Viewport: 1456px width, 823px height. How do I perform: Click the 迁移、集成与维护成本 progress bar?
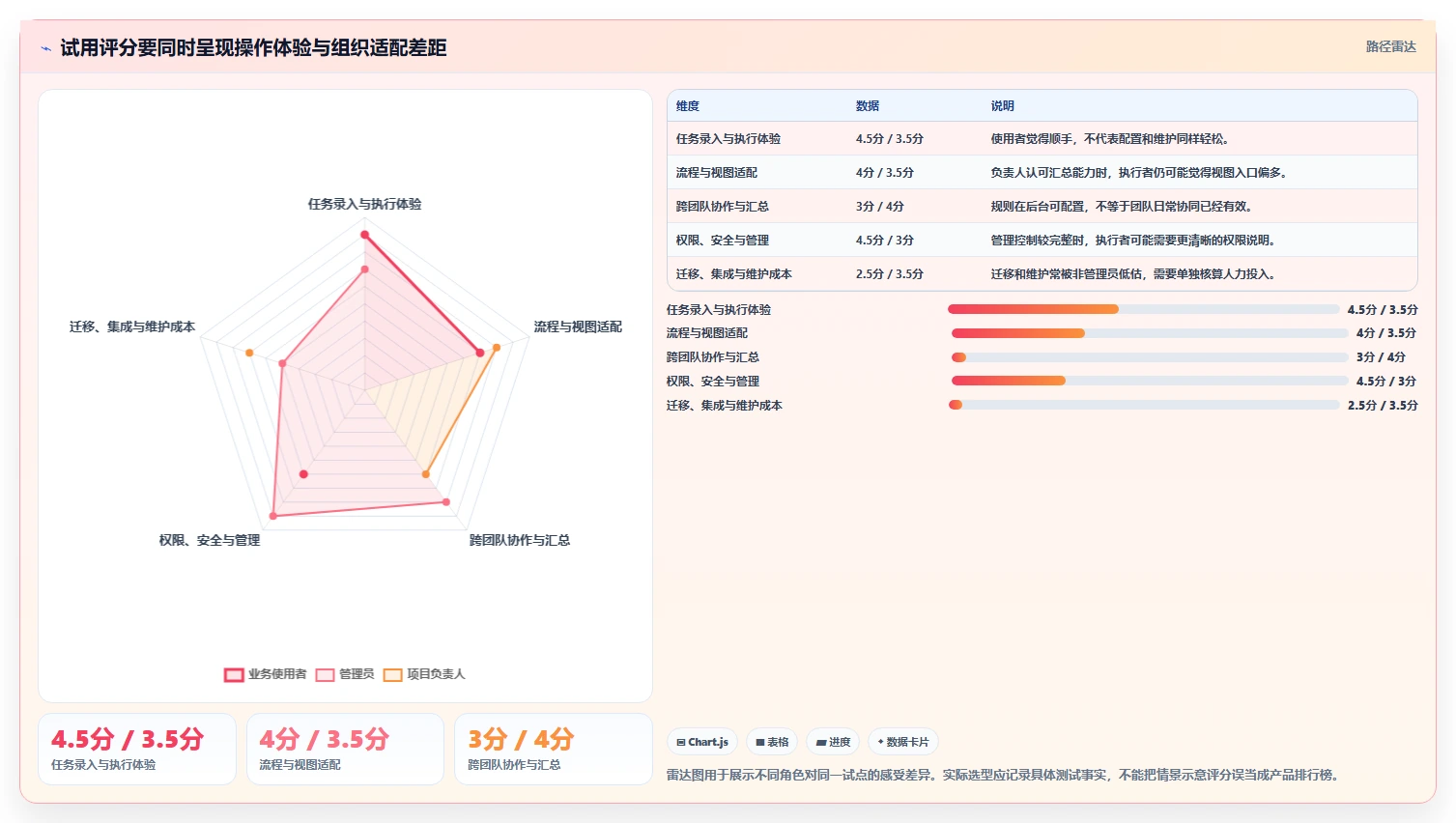(x=1143, y=405)
